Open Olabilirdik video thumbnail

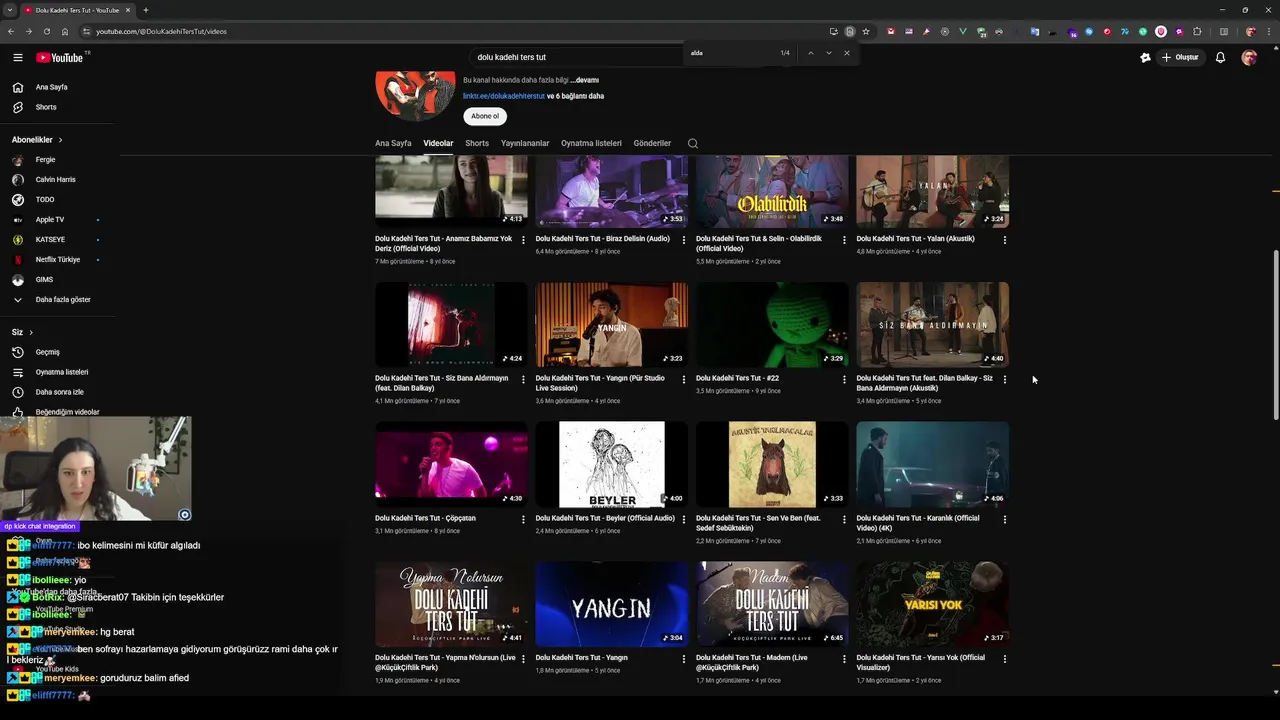(772, 191)
